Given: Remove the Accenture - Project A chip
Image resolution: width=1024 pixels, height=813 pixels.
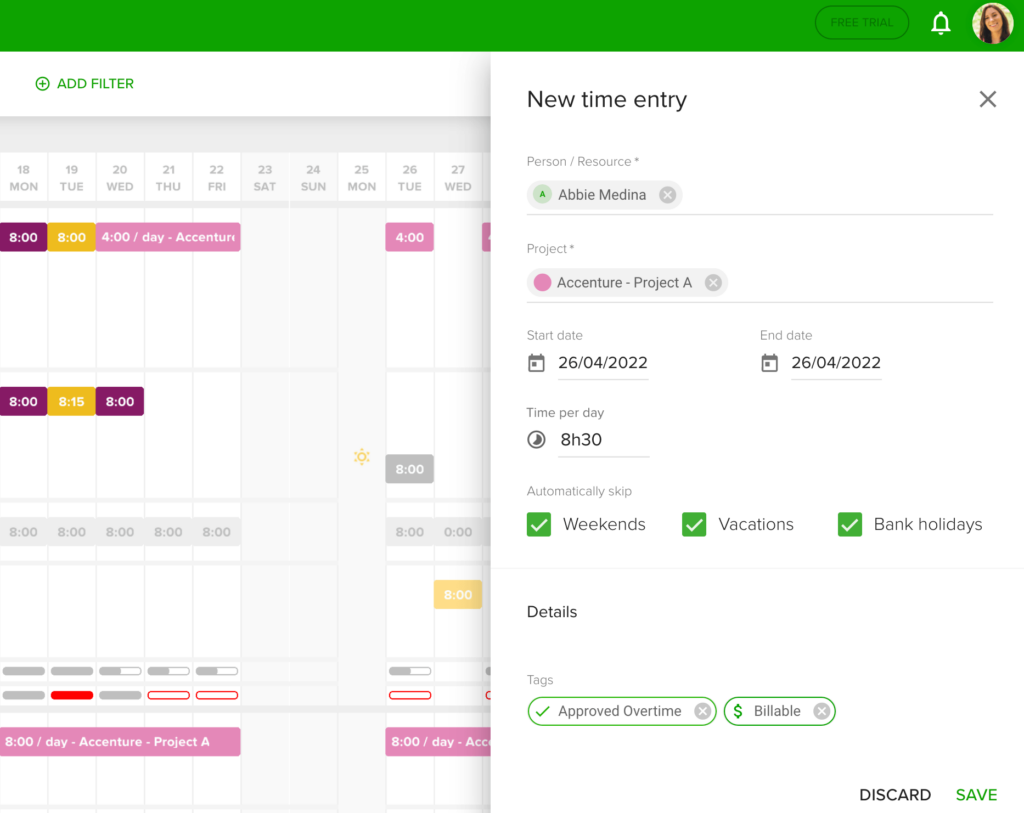Looking at the screenshot, I should (712, 282).
